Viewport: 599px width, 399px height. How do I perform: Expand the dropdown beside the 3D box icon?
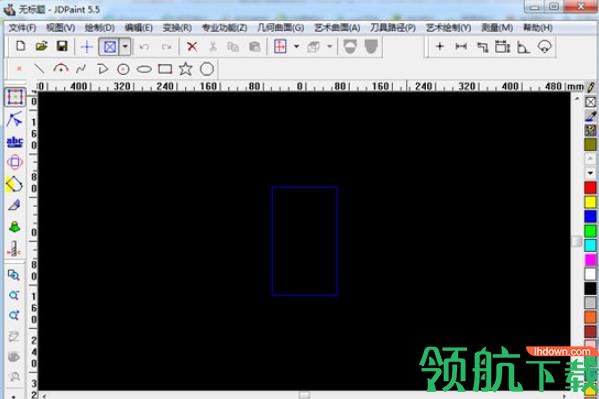pos(329,47)
